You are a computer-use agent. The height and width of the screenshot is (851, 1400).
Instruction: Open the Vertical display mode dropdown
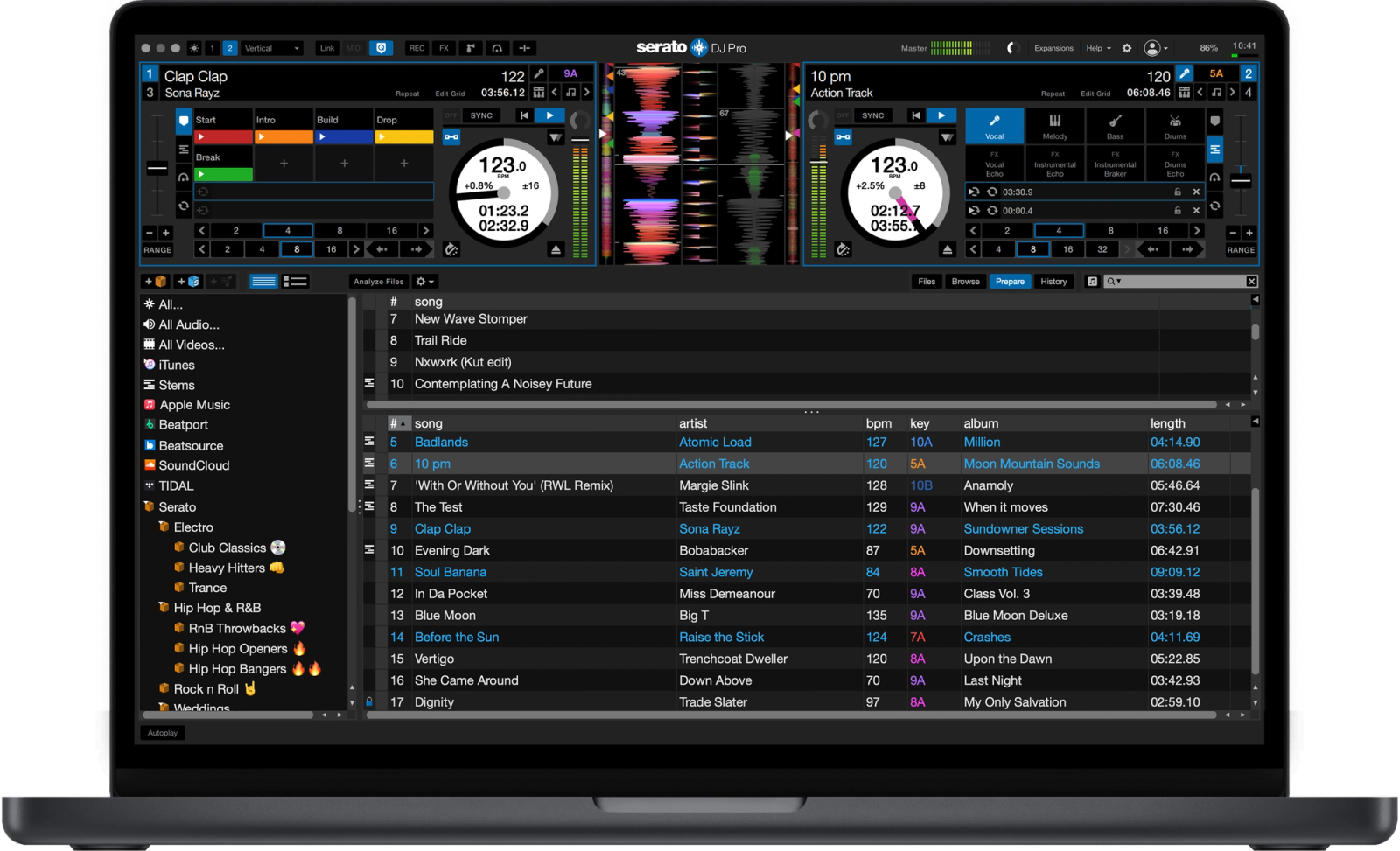tap(271, 48)
